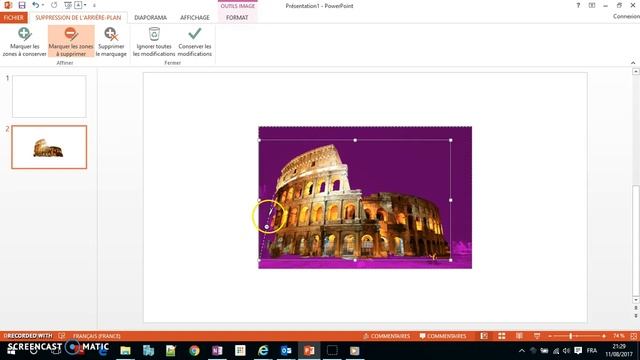Show hidden tray icons chevron
The image size is (640, 360).
pyautogui.click(x=522, y=351)
